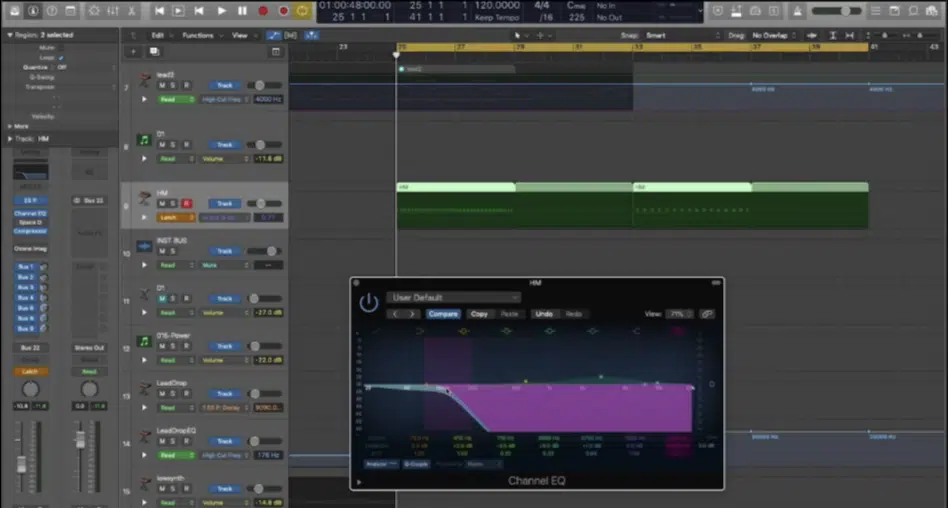948x508 pixels.
Task: Open the Mixer sliders button
Action: coord(113,11)
